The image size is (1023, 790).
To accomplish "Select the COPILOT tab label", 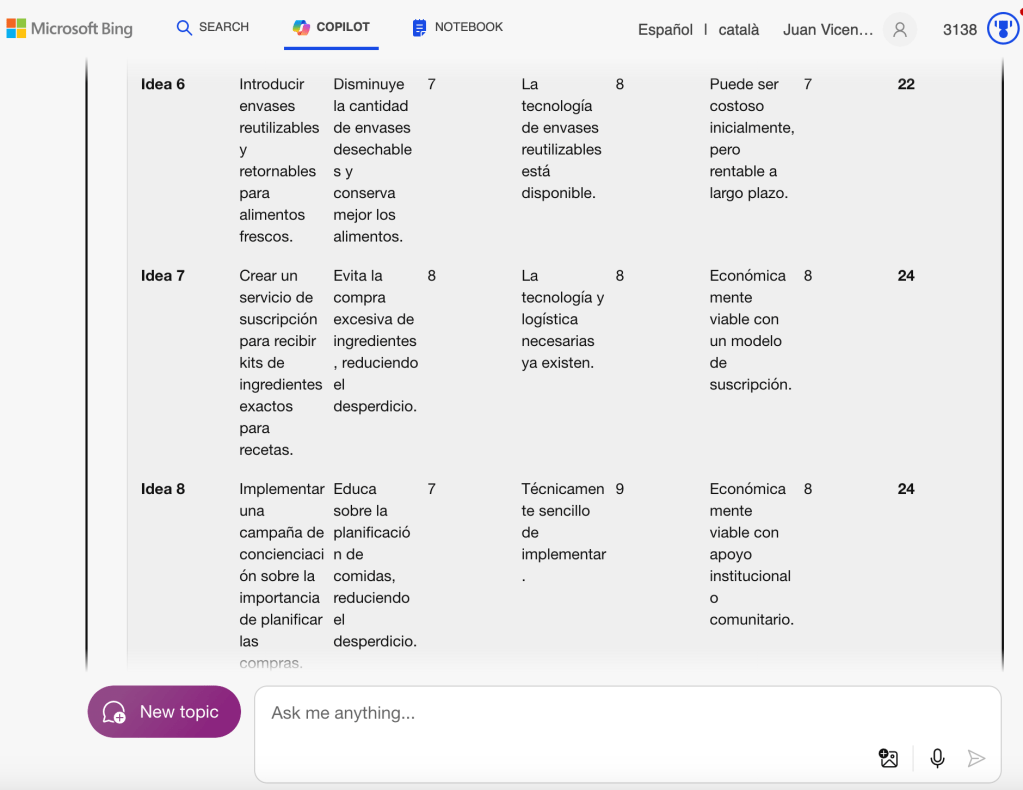I will coord(343,27).
